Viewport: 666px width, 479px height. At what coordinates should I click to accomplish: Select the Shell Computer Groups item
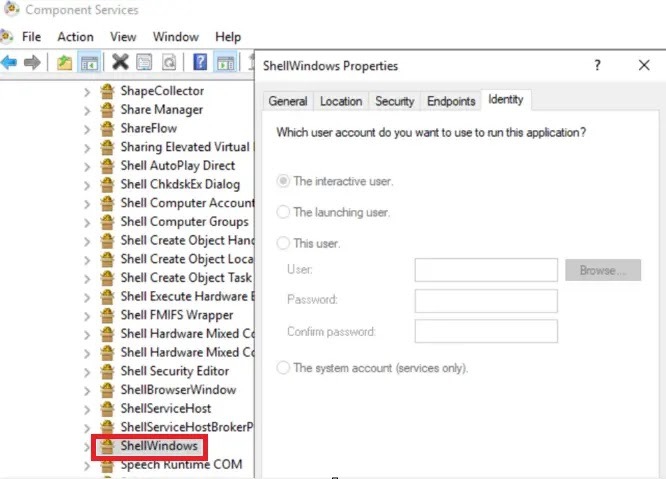(184, 222)
